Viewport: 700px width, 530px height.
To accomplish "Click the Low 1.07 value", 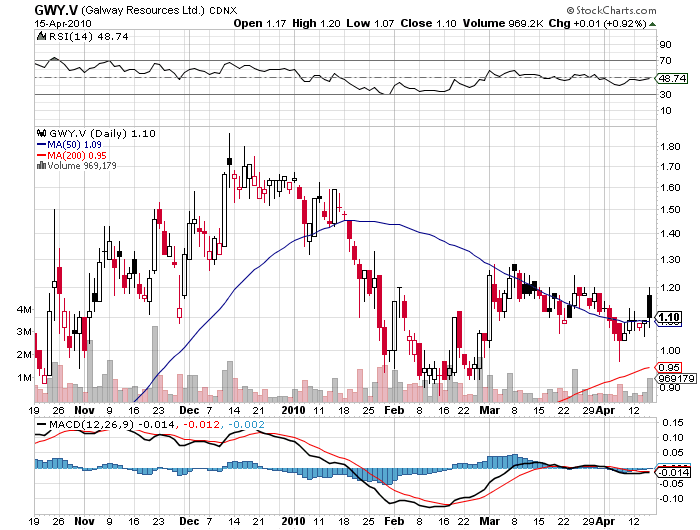I will click(370, 24).
